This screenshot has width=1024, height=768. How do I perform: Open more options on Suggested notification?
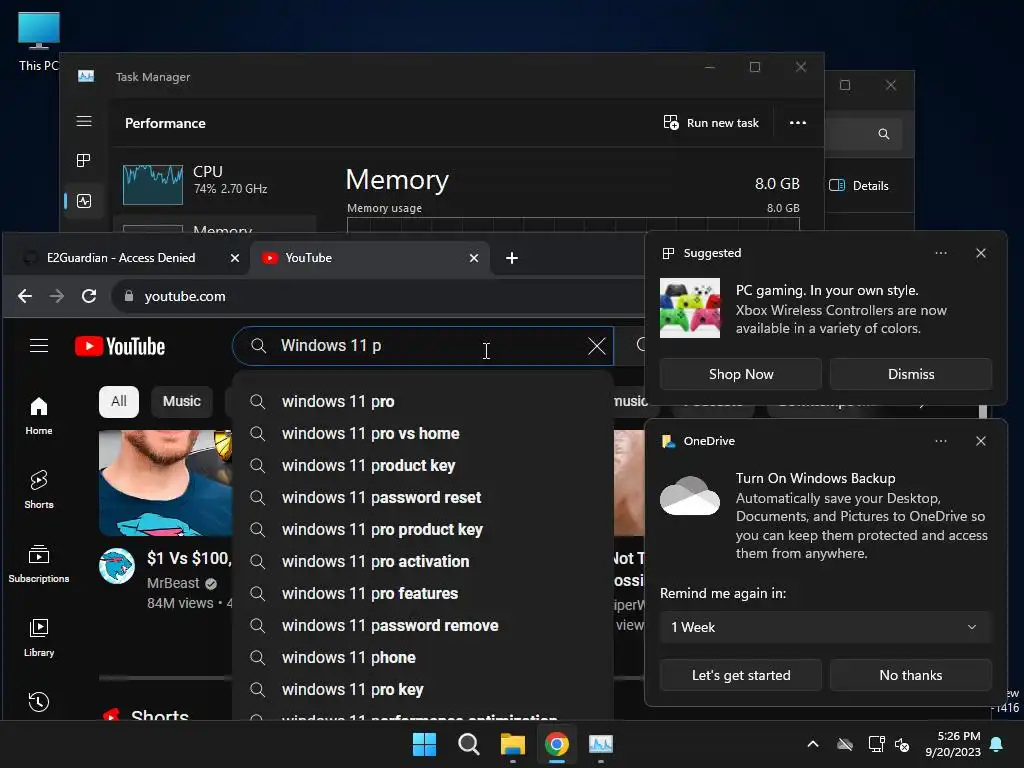pyautogui.click(x=940, y=253)
